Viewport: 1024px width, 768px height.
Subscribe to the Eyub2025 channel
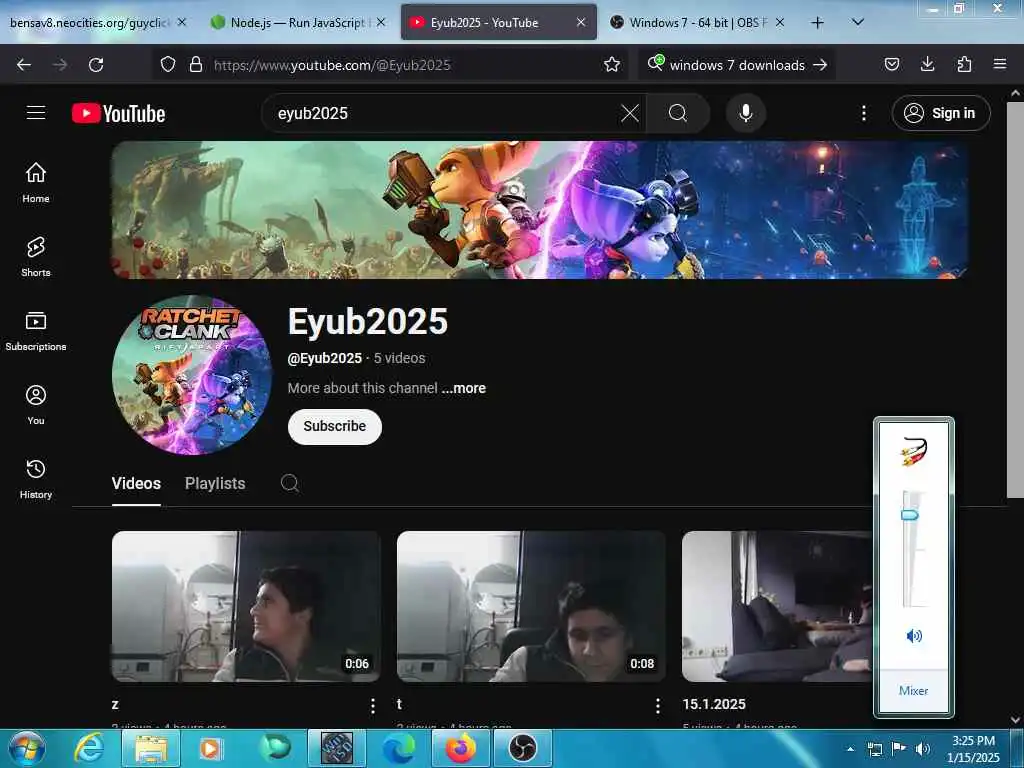tap(334, 426)
